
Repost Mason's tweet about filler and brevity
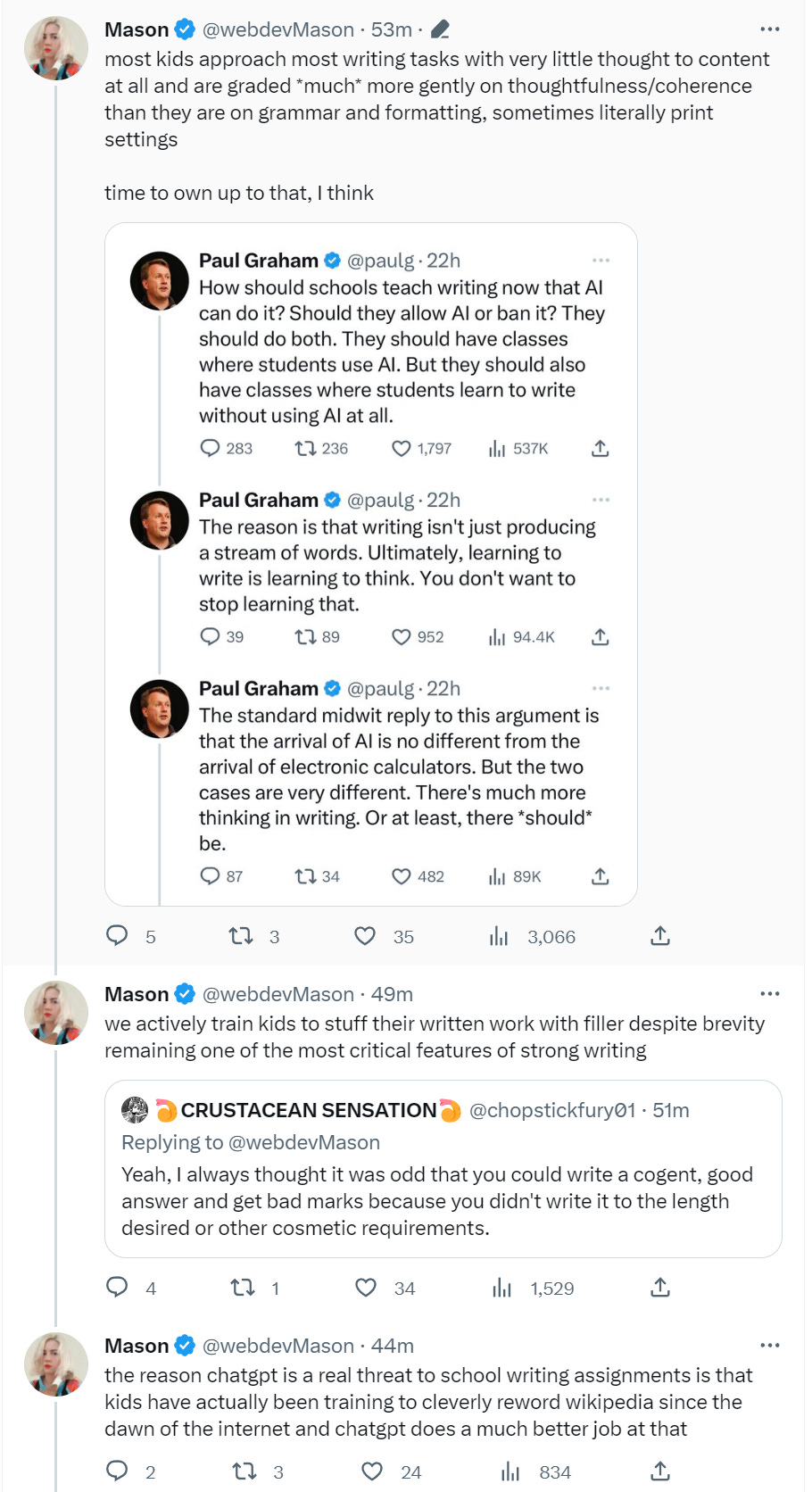coord(242,1288)
